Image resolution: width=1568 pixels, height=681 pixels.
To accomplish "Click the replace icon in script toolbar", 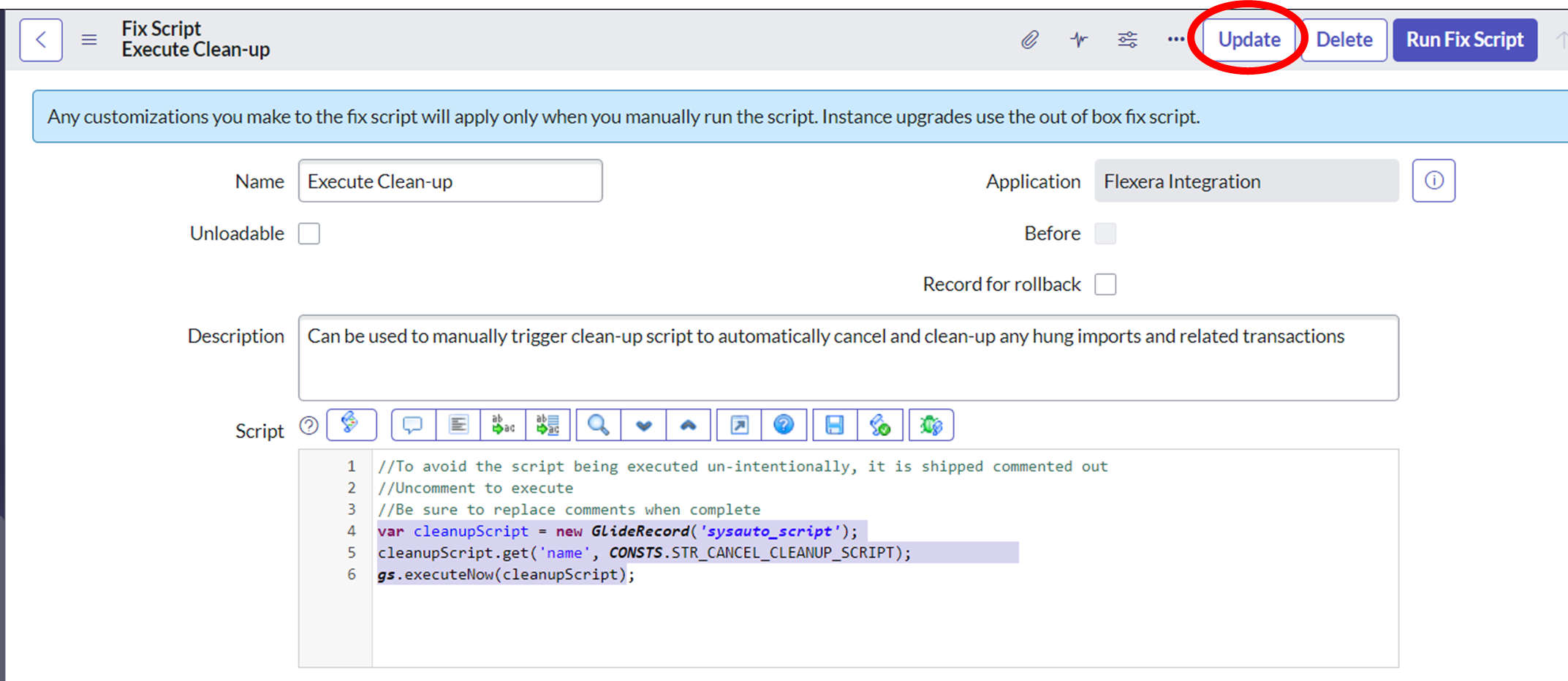I will 503,425.
